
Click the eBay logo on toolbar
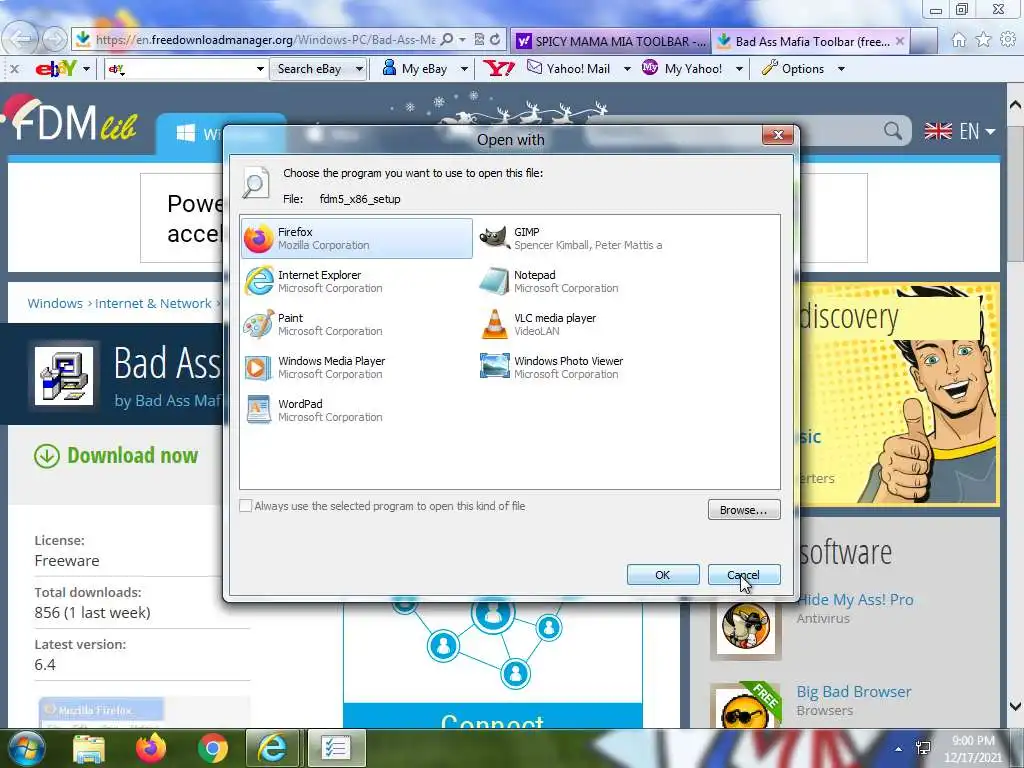click(x=56, y=68)
